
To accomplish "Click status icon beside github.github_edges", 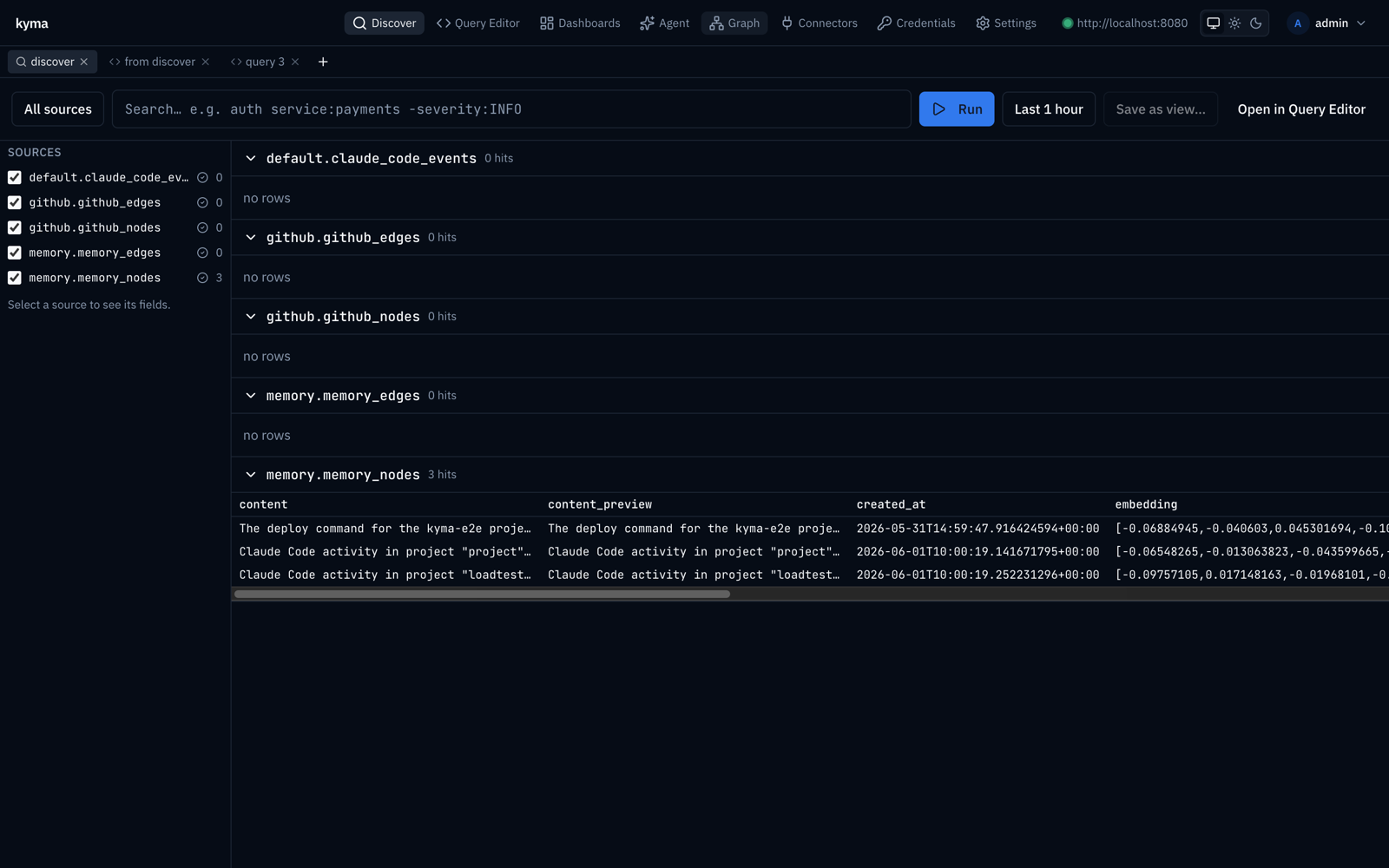I will coord(202,202).
